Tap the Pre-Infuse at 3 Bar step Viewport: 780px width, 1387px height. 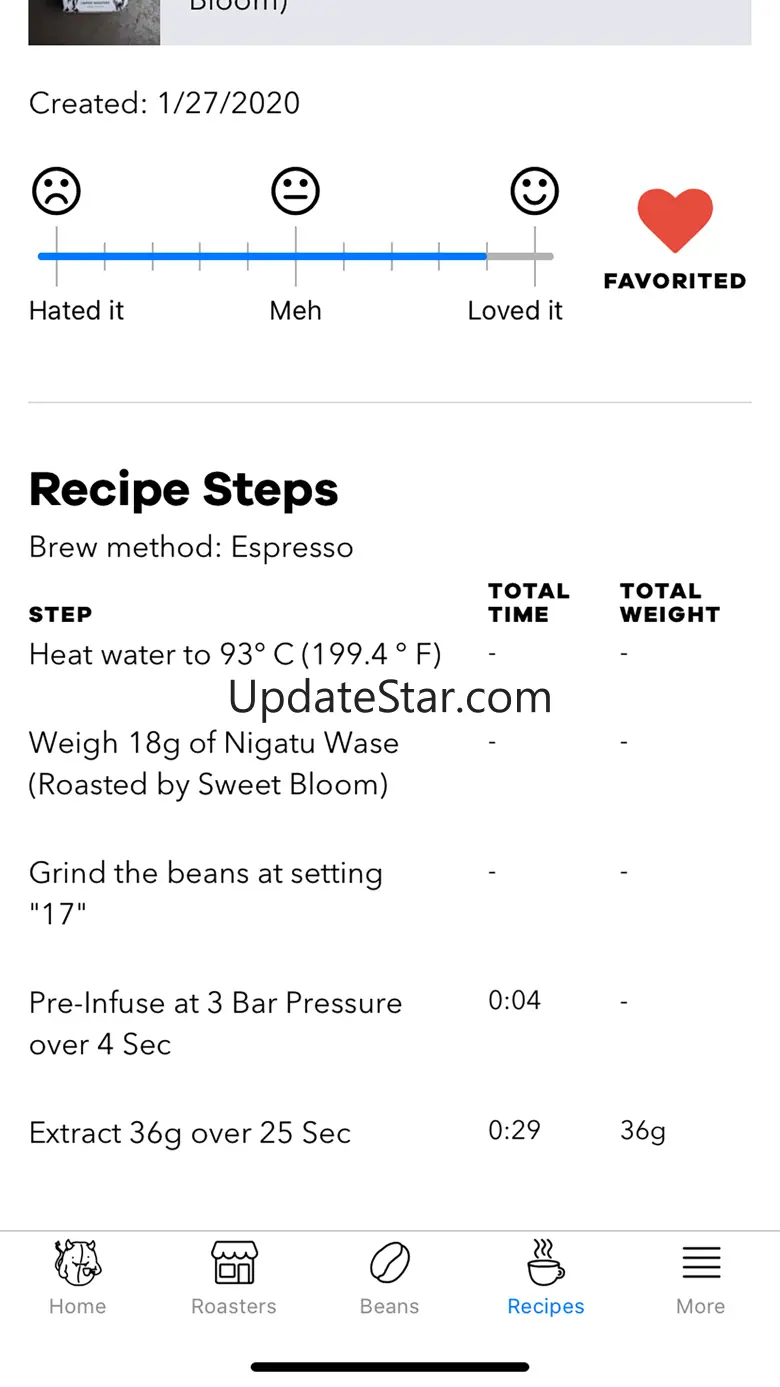[x=215, y=1023]
